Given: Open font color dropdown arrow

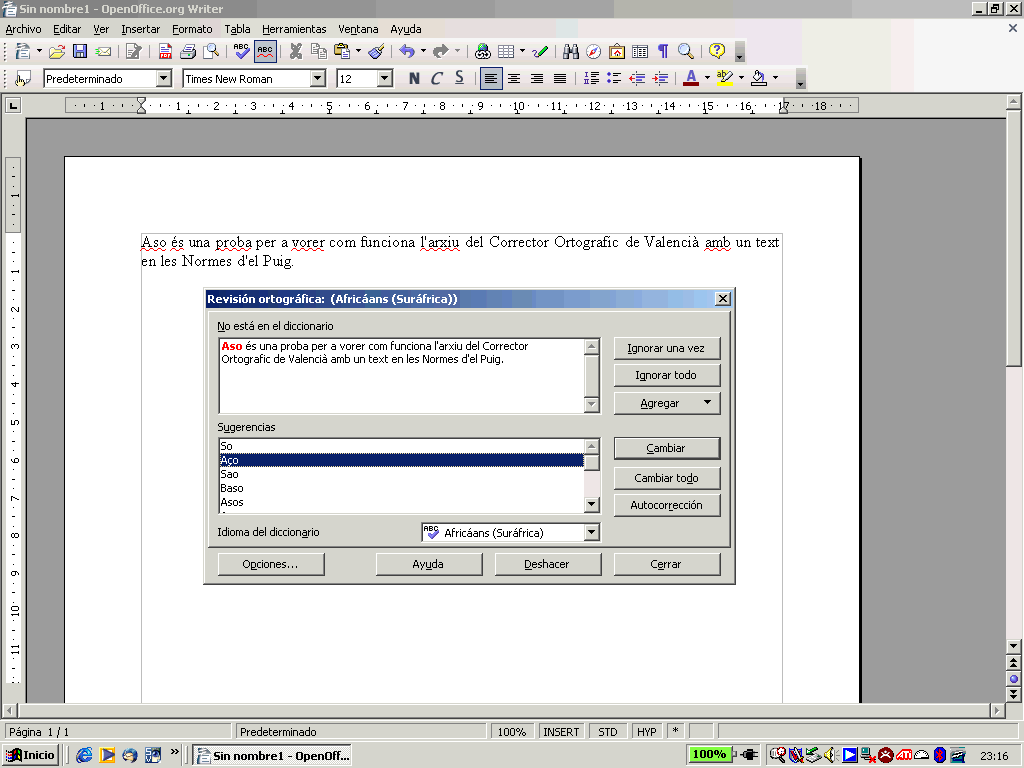Looking at the screenshot, I should (707, 79).
